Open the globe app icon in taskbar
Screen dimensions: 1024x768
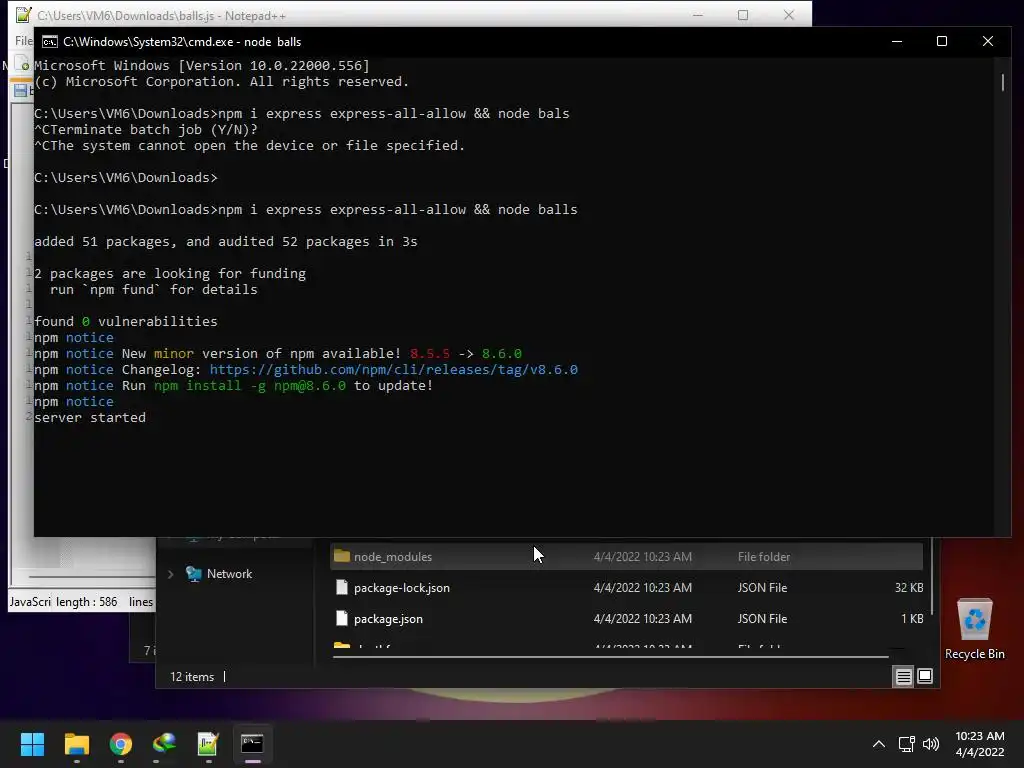pos(164,744)
